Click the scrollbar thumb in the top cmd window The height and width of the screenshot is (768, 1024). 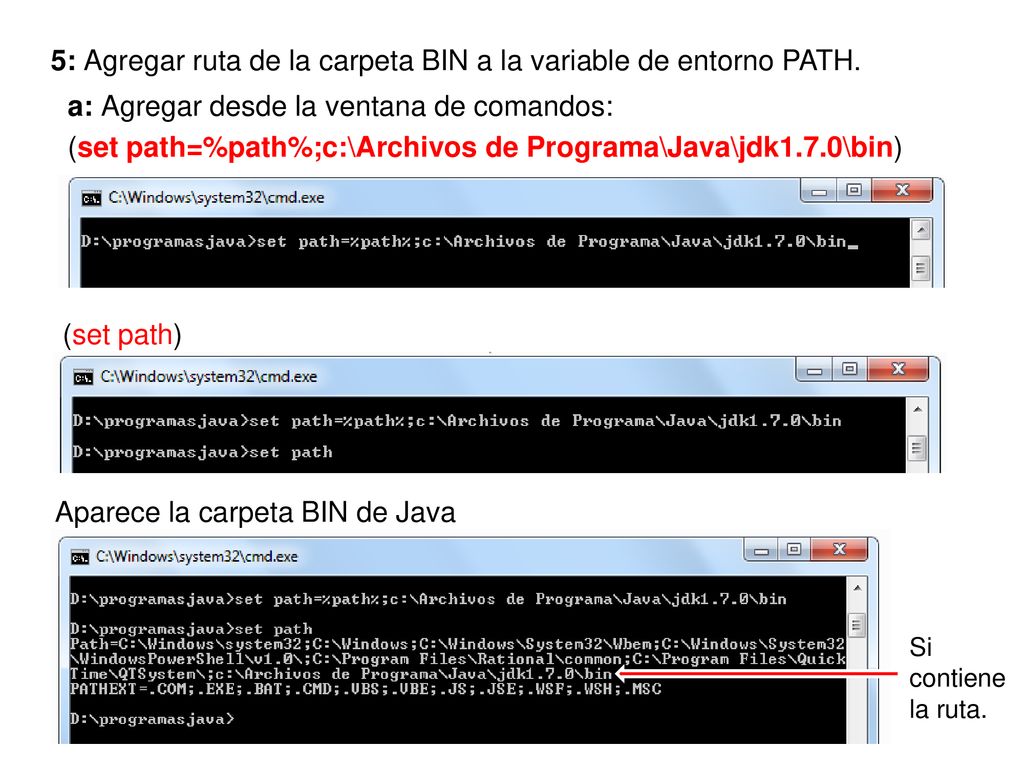(921, 268)
